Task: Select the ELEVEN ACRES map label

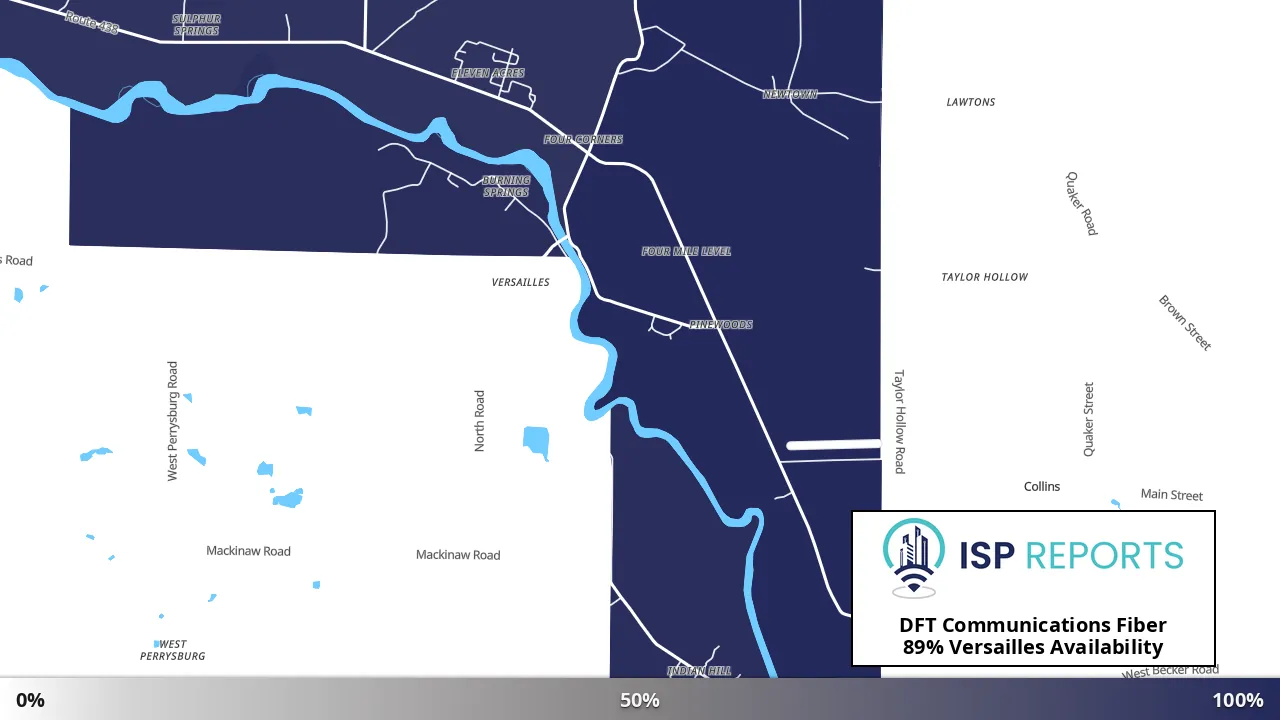Action: pos(488,73)
